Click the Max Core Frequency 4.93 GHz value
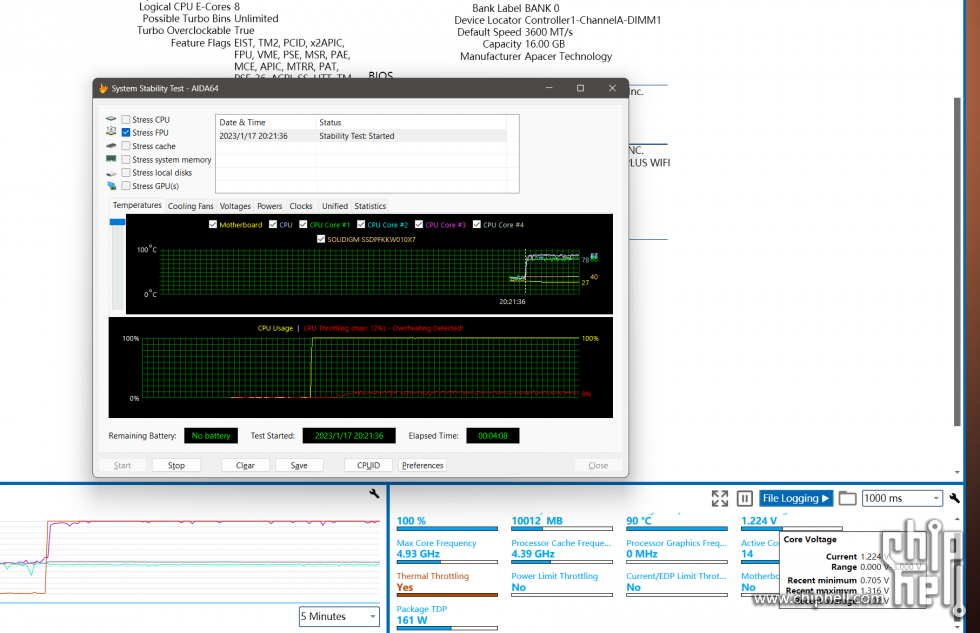This screenshot has height=633, width=980. pyautogui.click(x=418, y=554)
